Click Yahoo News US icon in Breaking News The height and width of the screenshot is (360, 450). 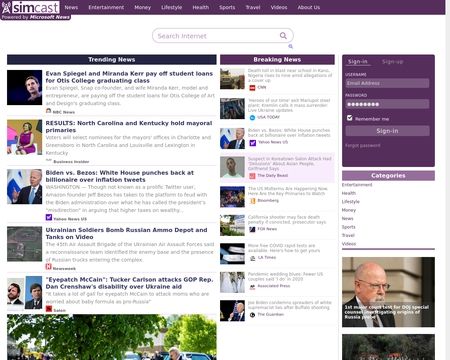(253, 143)
